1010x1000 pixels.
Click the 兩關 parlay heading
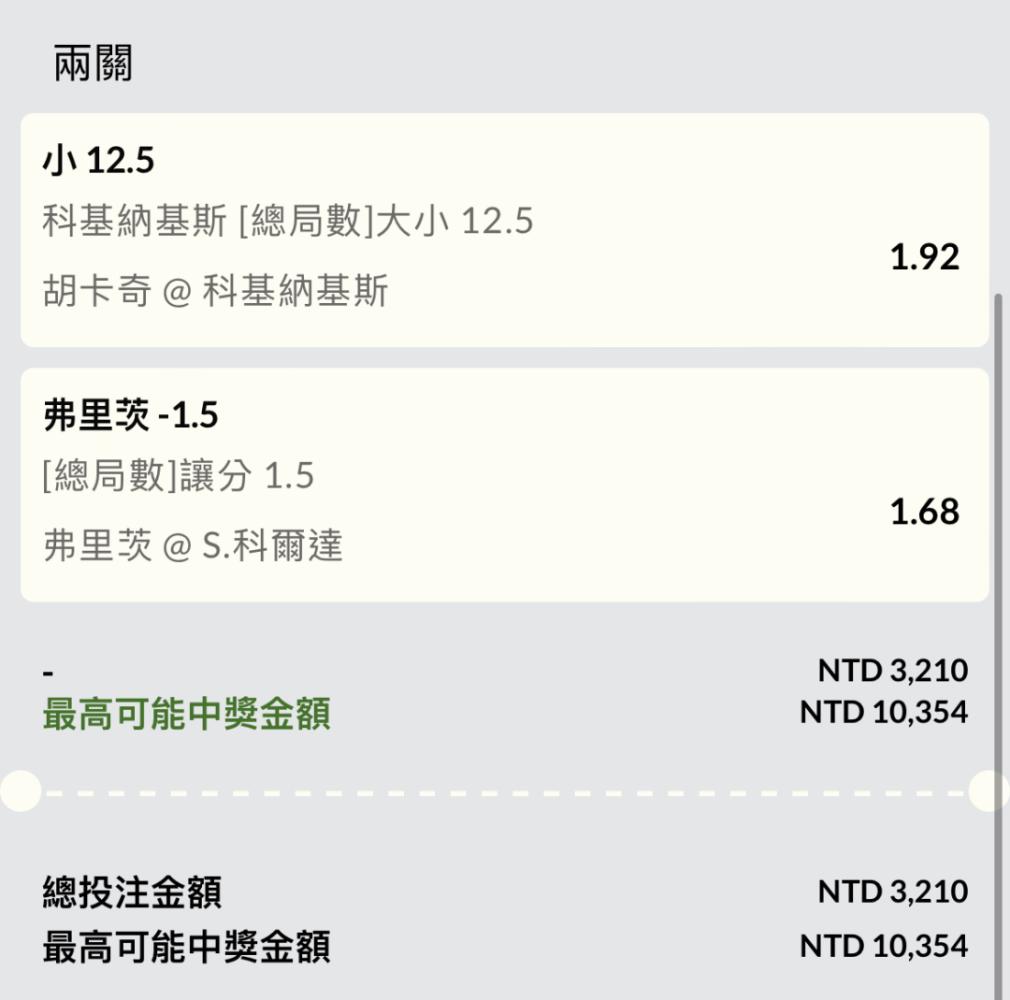click(x=93, y=63)
